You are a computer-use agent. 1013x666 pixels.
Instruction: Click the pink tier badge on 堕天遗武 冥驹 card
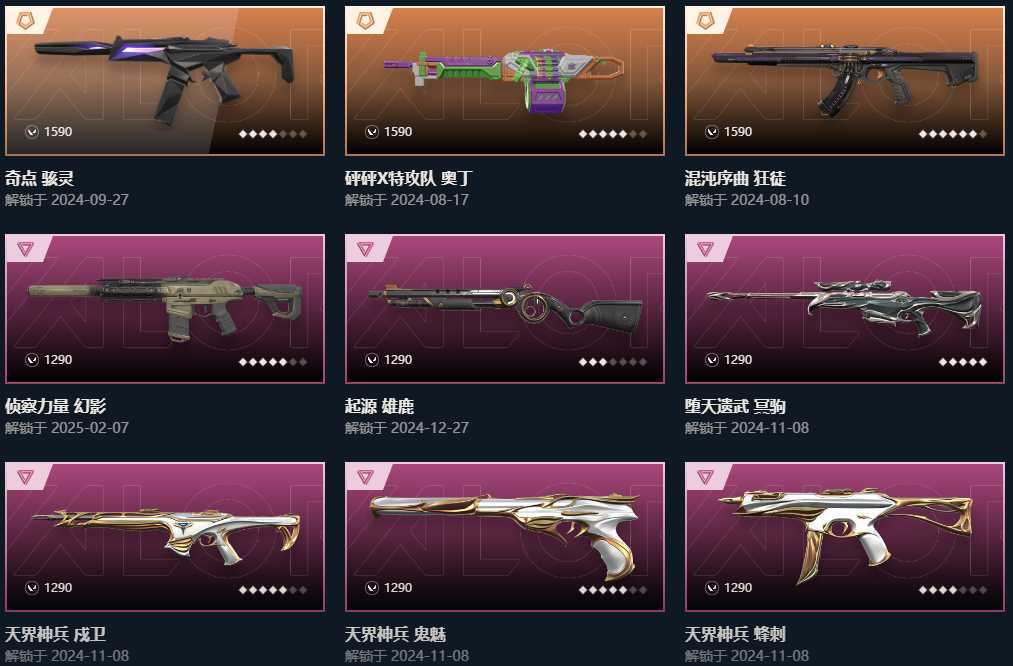[x=705, y=249]
